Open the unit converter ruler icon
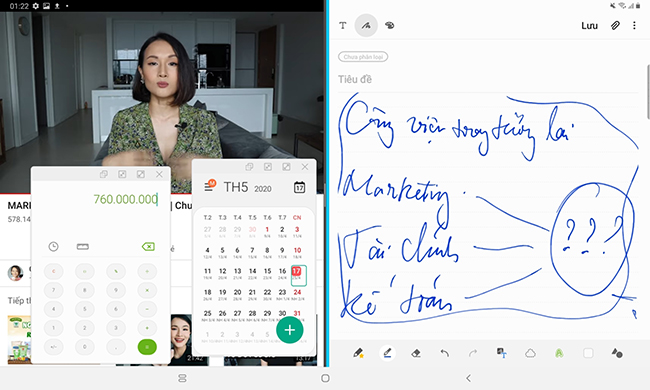The width and height of the screenshot is (650, 390). (82, 247)
